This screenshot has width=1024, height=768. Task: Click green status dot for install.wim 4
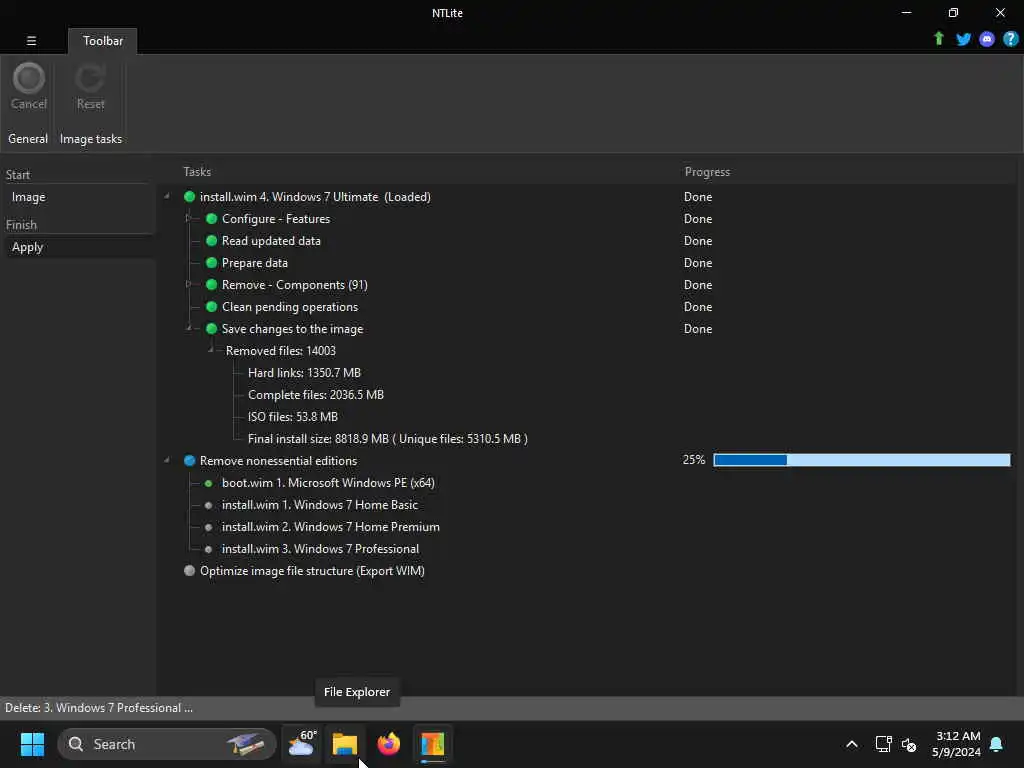[x=189, y=197]
